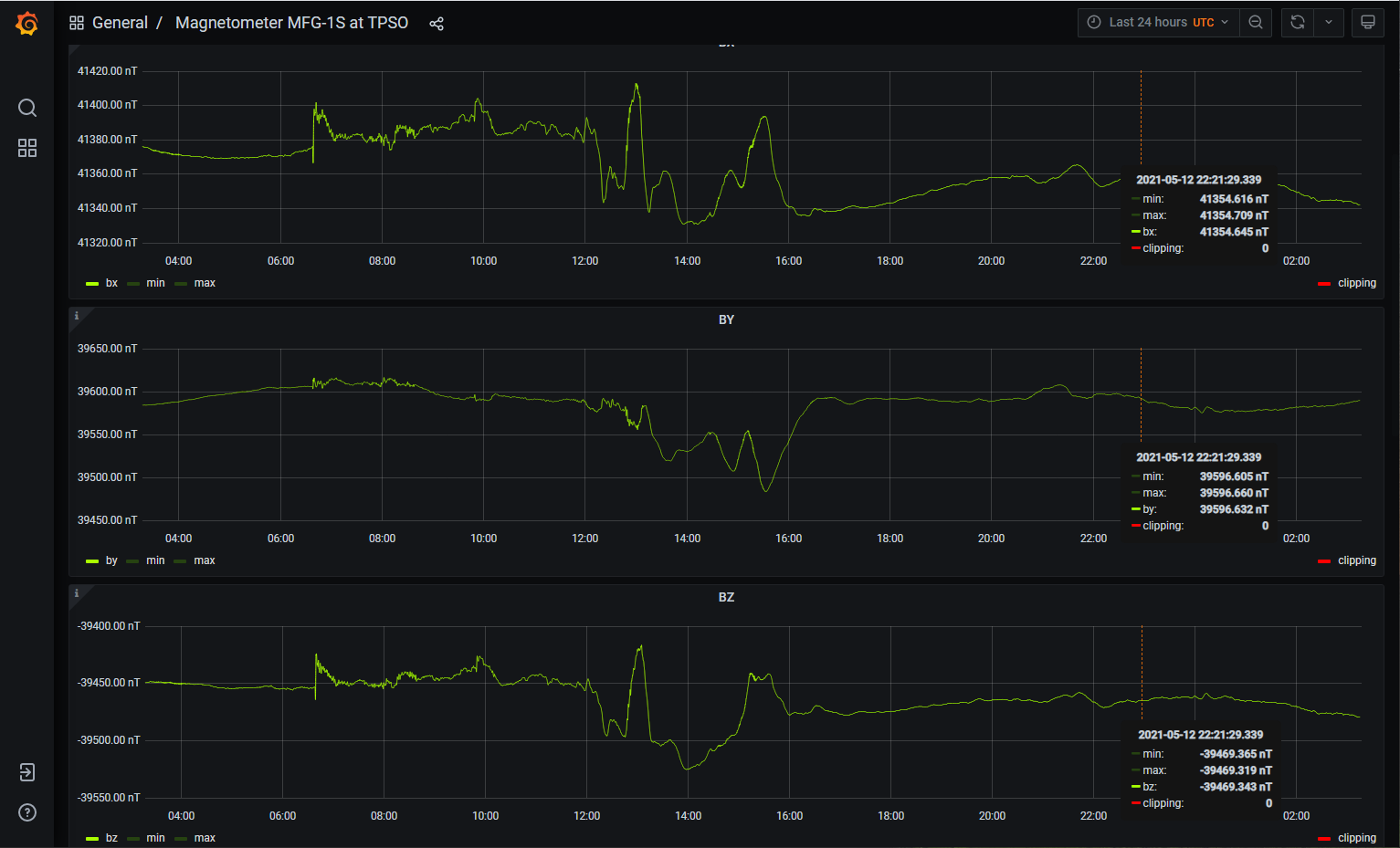
Task: Refresh the dashboard now
Action: 1297,23
